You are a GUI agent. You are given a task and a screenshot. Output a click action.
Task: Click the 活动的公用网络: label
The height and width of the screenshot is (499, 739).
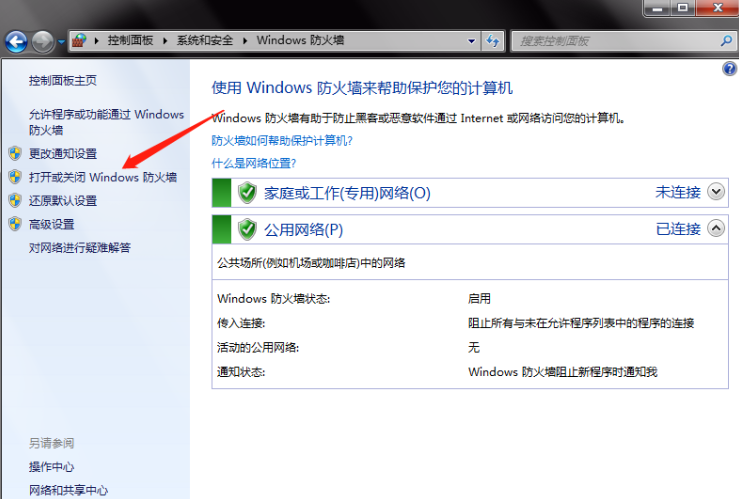[x=258, y=348]
